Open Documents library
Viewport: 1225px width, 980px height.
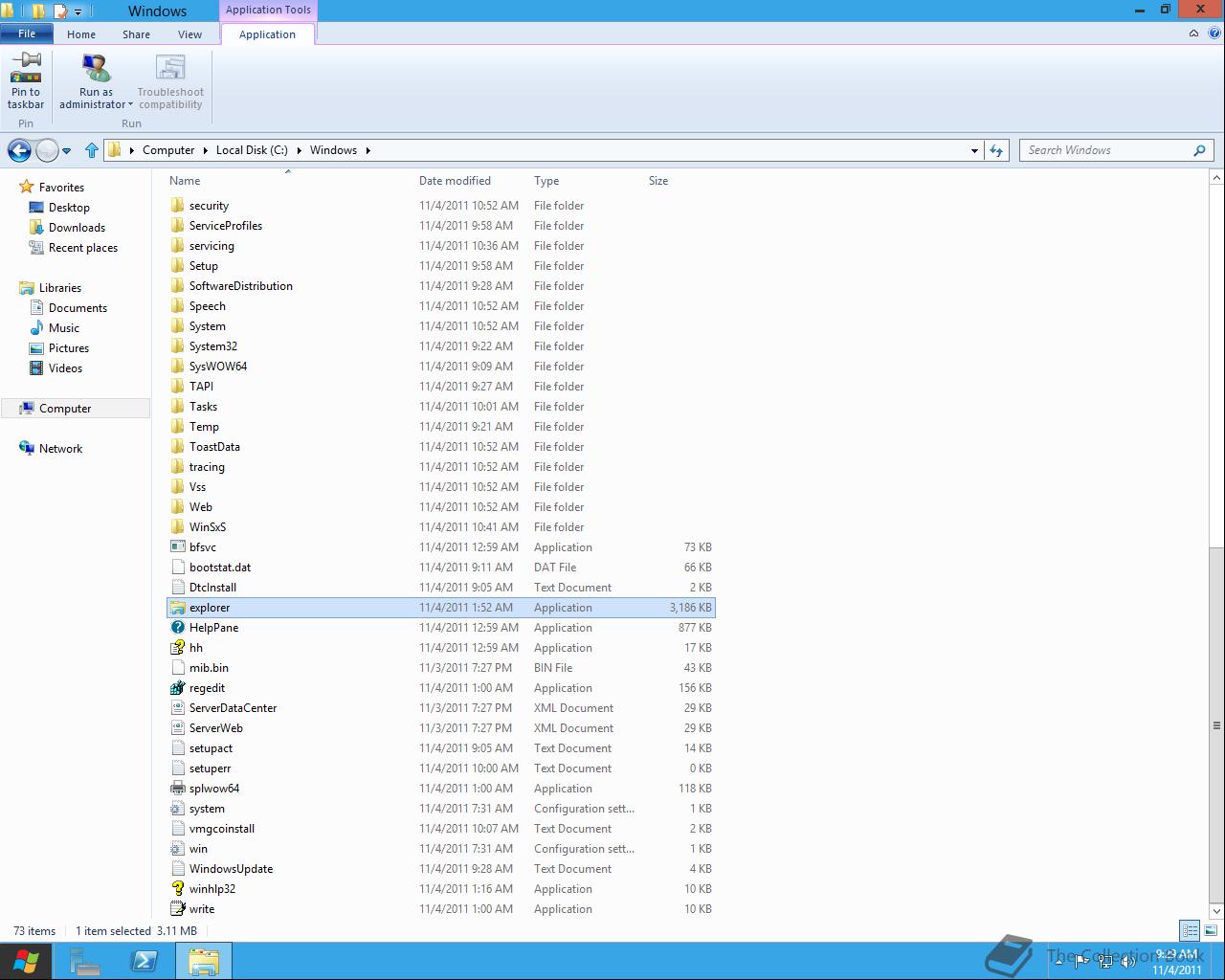(78, 308)
